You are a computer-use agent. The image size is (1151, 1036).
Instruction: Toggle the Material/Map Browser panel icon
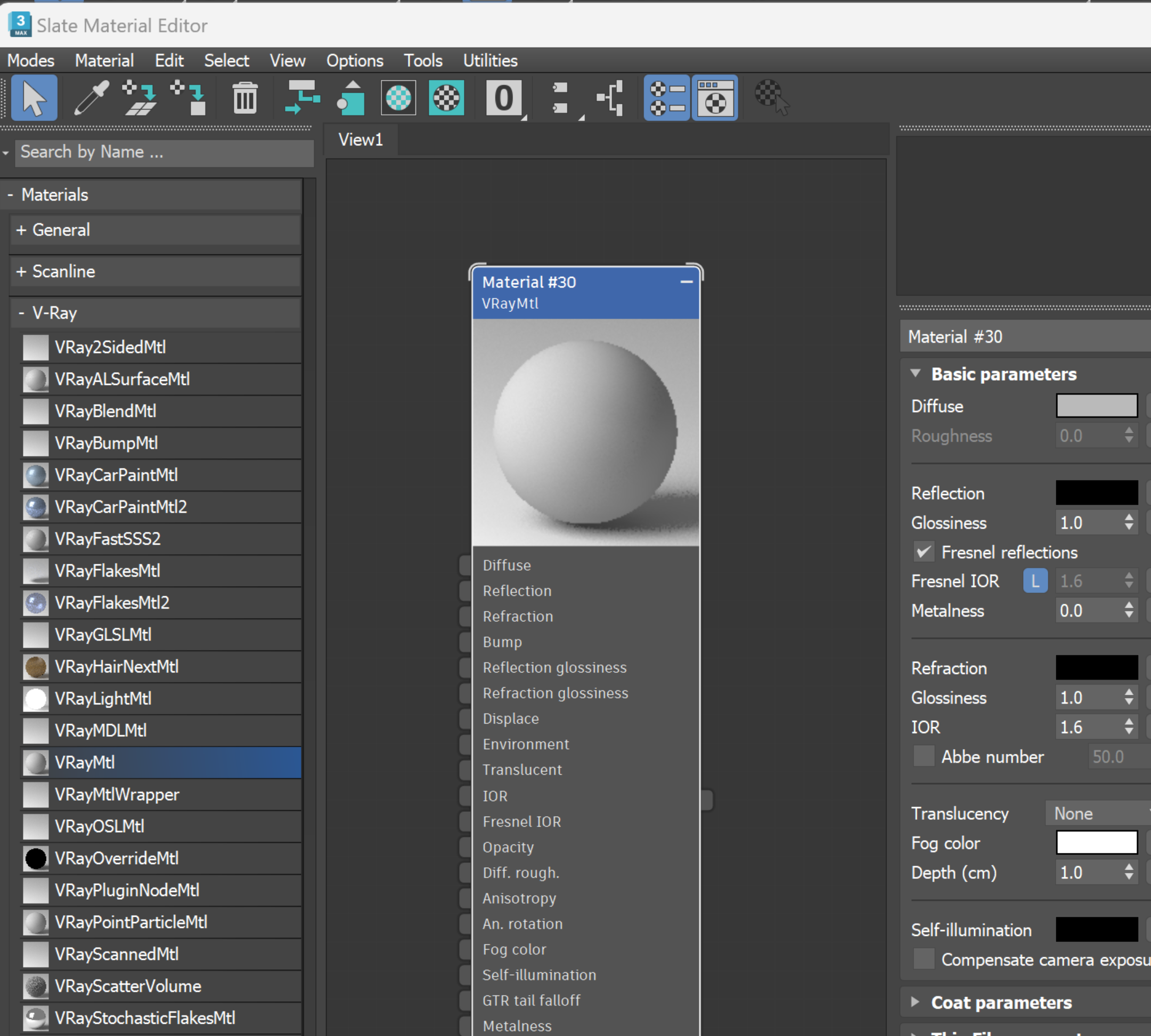[x=666, y=98]
